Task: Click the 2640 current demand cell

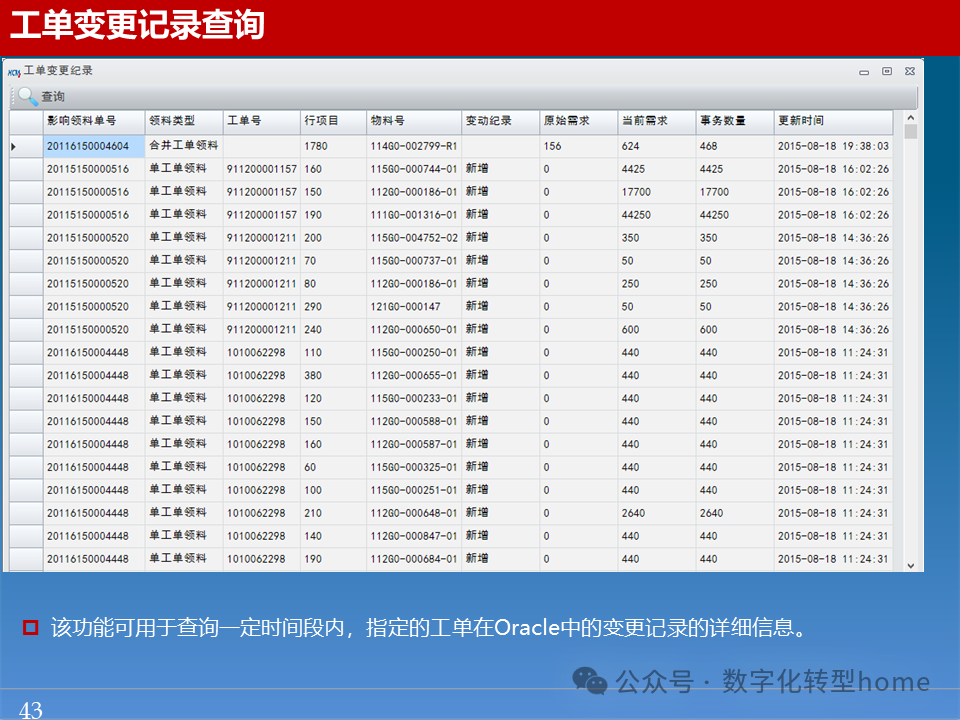Action: click(656, 513)
